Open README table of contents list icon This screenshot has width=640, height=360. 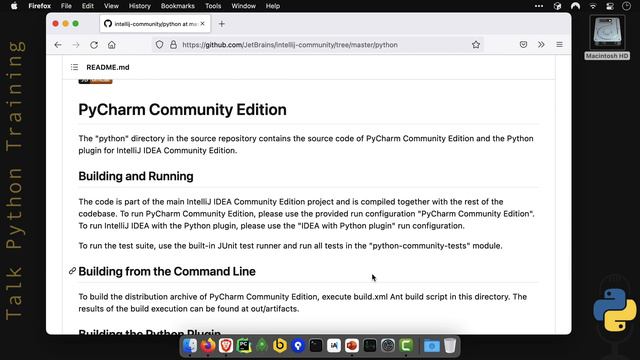point(74,67)
